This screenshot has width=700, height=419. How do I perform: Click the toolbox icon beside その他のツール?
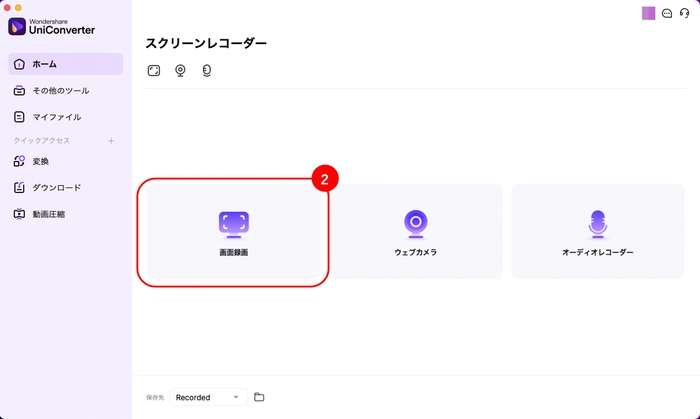[19, 91]
